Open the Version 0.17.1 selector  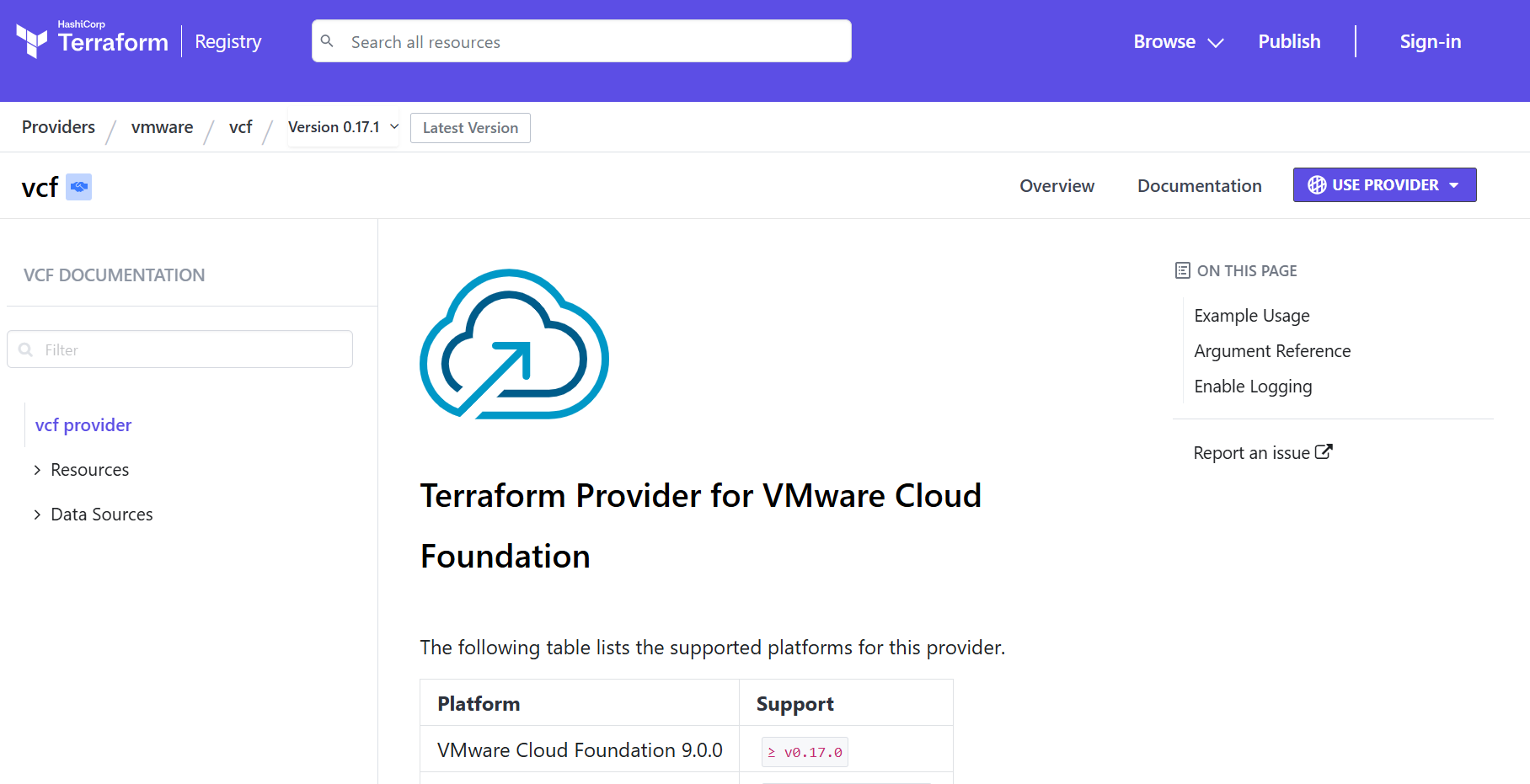click(x=343, y=127)
